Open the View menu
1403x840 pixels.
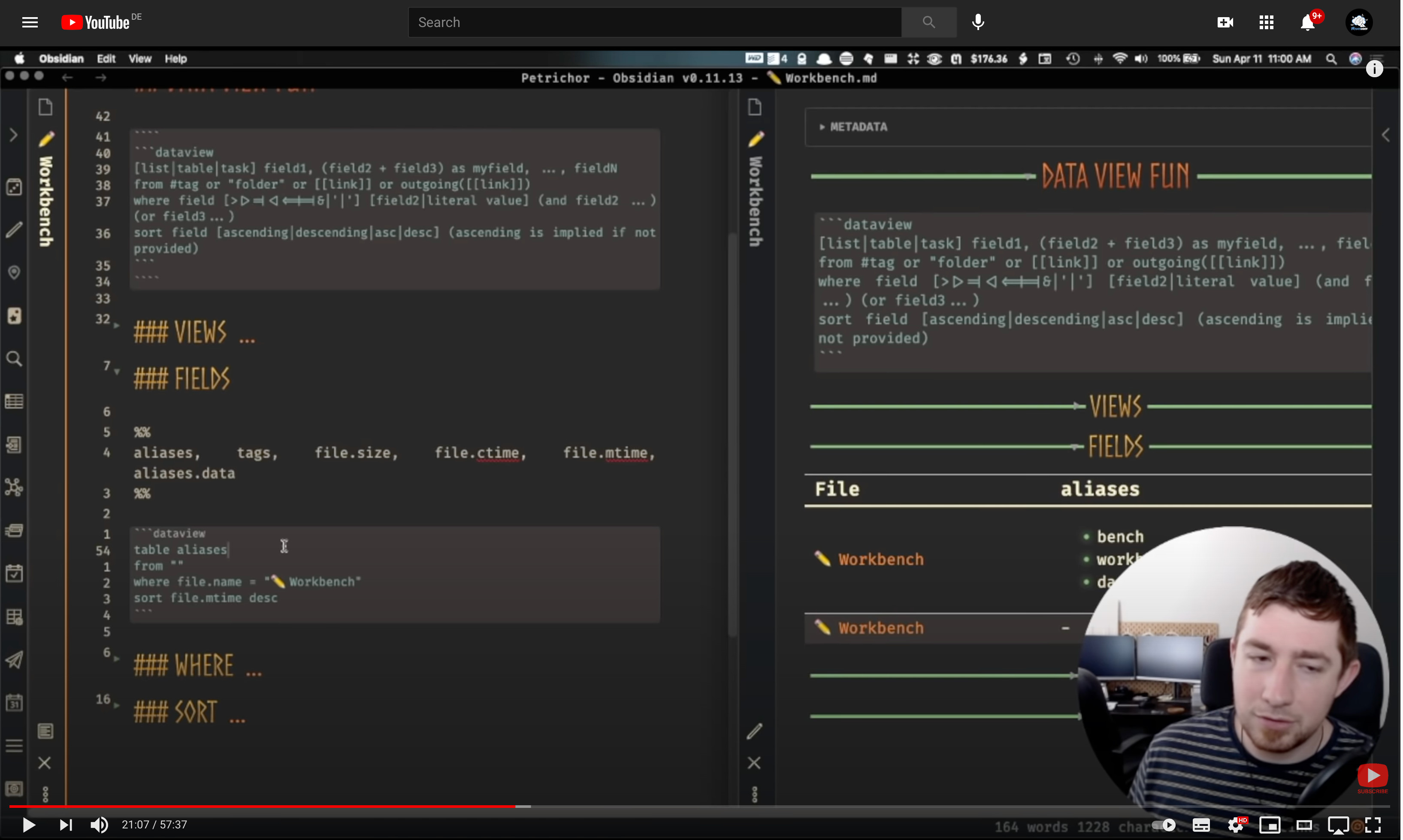pyautogui.click(x=140, y=59)
